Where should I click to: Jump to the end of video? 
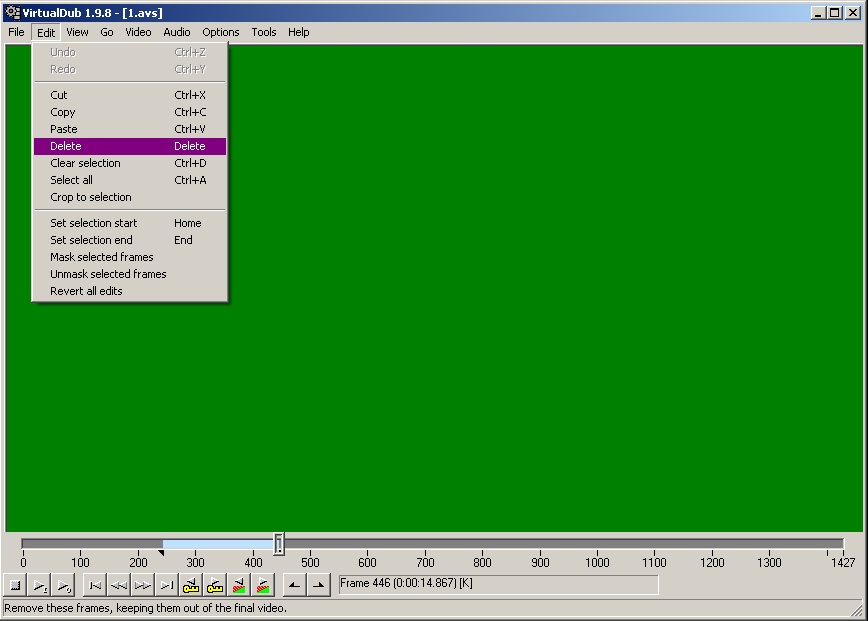[167, 585]
